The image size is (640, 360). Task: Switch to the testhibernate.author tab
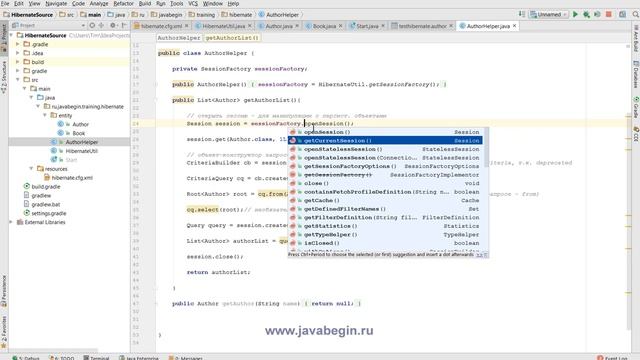click(422, 26)
